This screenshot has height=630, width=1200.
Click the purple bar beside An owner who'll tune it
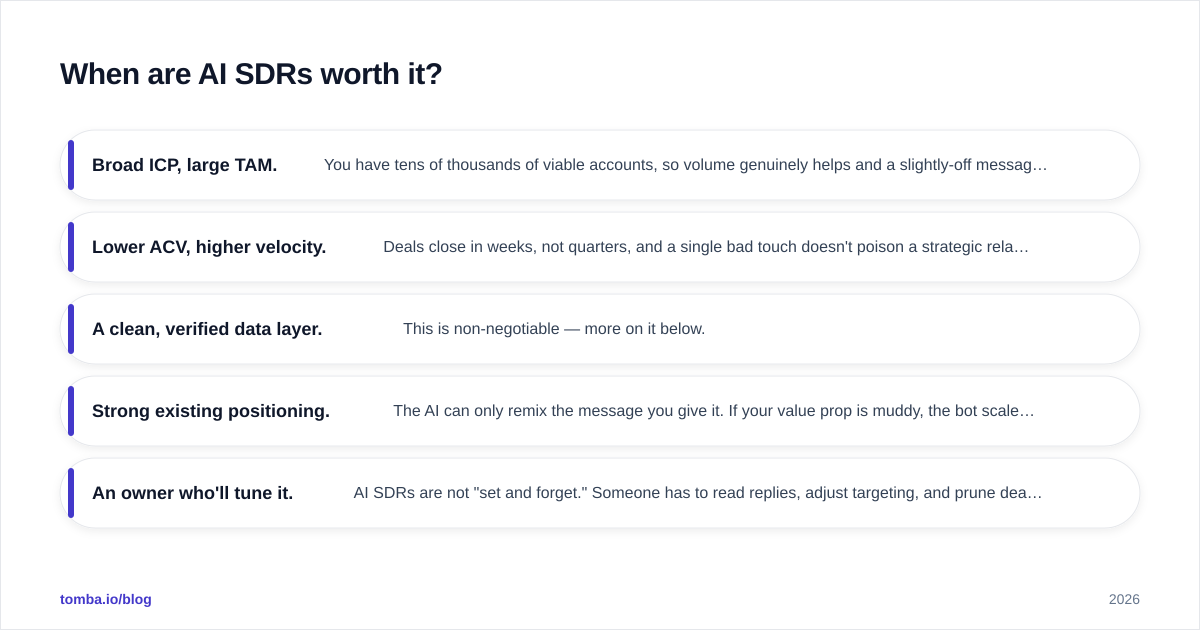pyautogui.click(x=71, y=493)
